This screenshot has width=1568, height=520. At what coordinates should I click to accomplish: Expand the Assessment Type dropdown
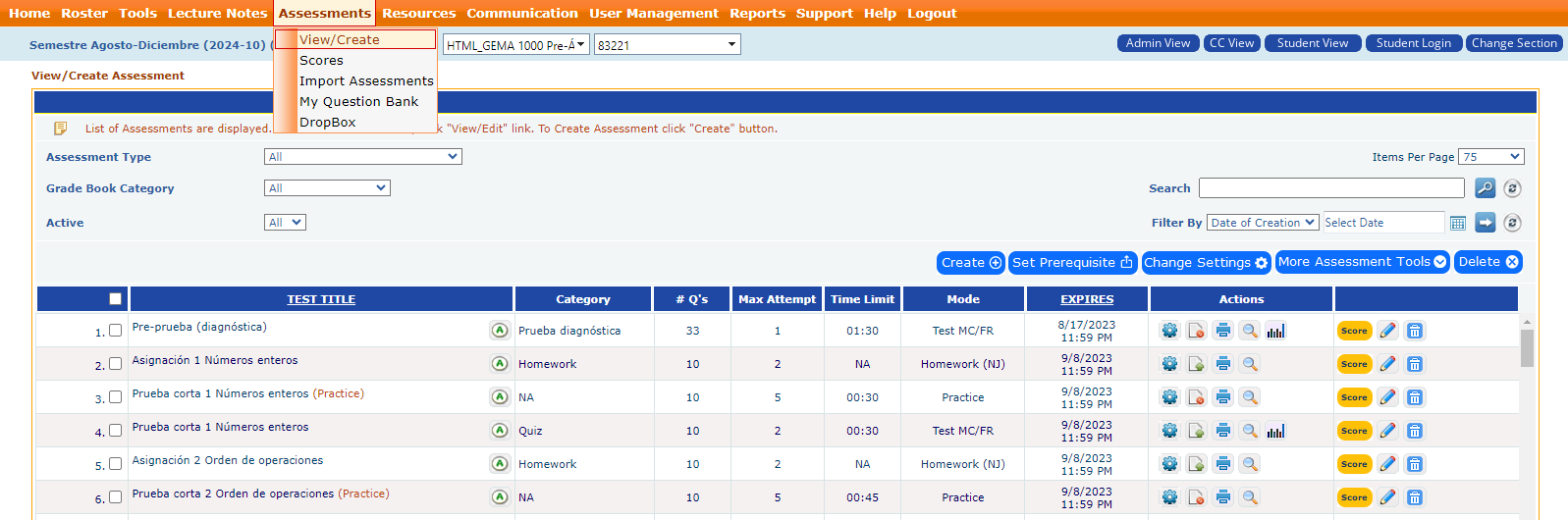point(362,157)
